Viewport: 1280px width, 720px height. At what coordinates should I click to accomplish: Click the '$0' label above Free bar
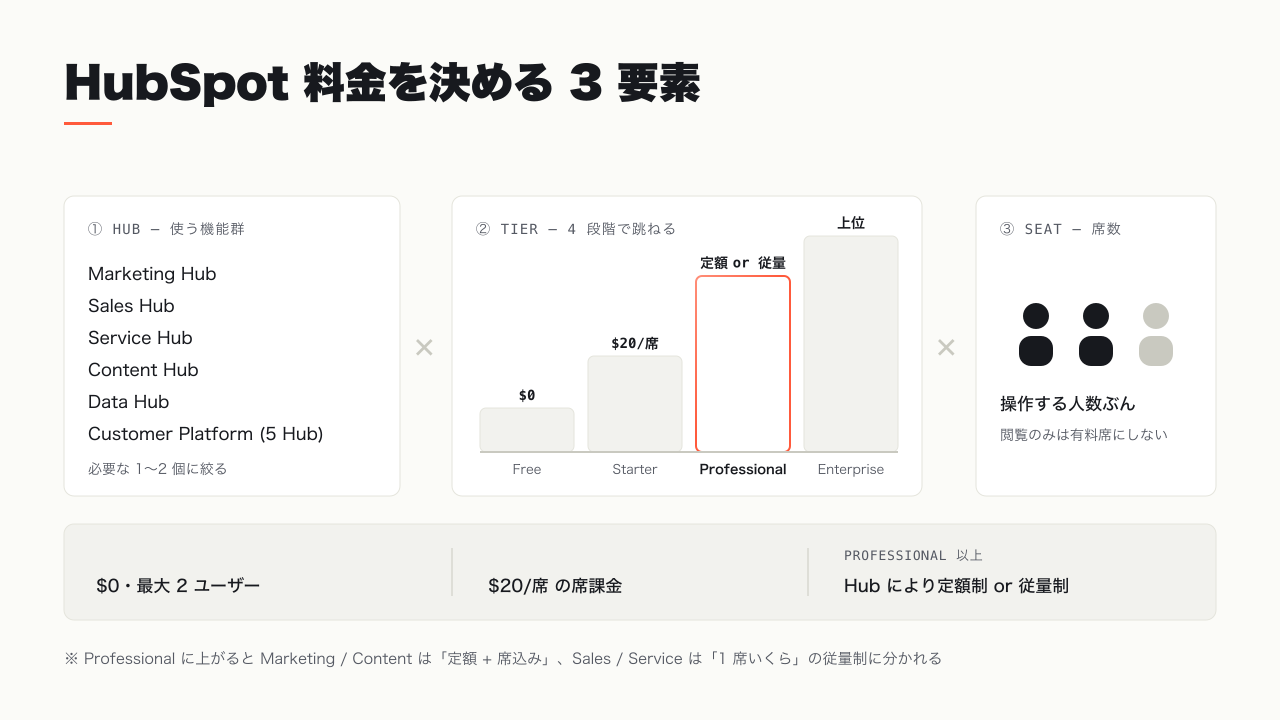[x=527, y=395]
